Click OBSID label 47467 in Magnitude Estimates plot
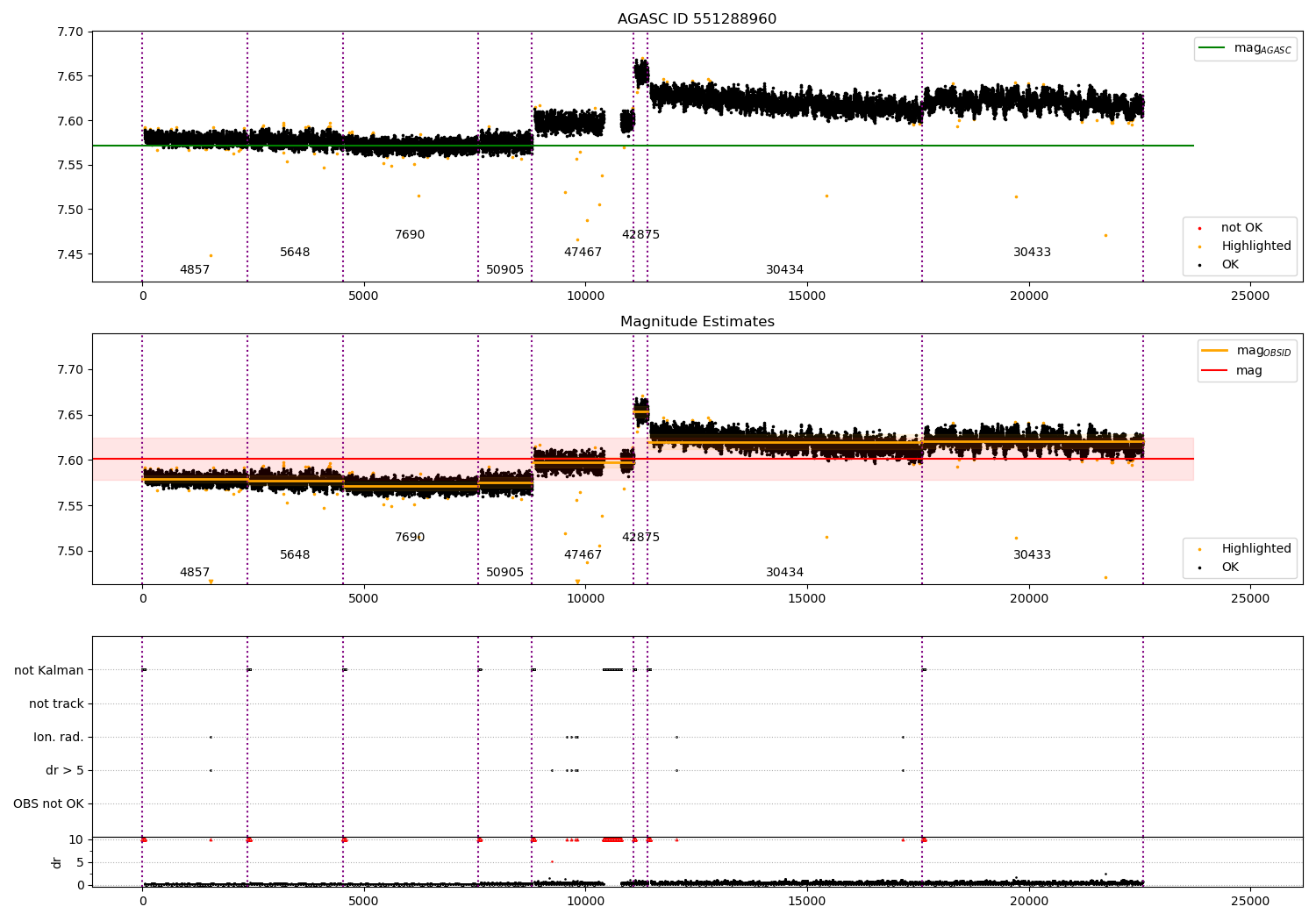 click(583, 555)
